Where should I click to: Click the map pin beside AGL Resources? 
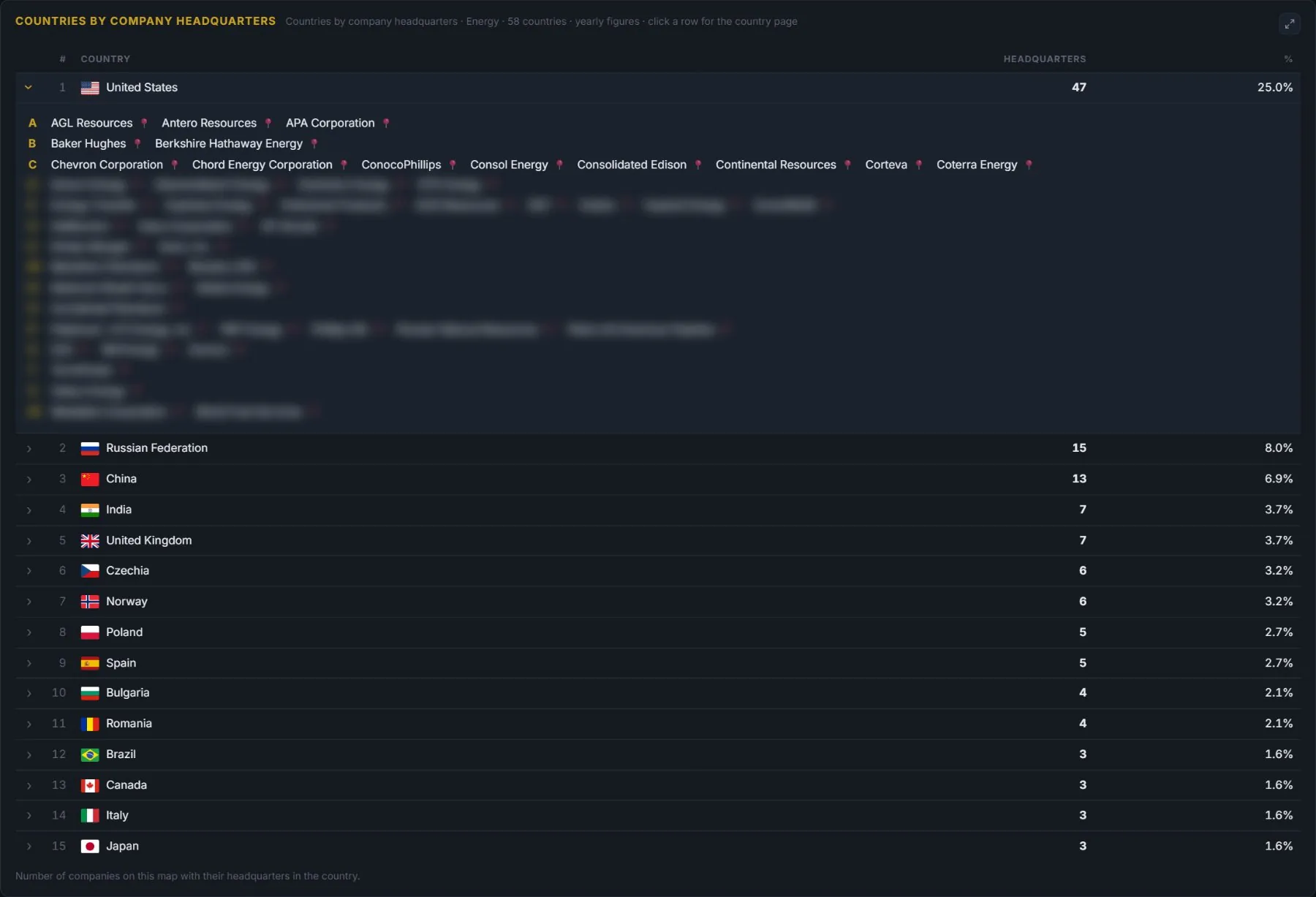coord(144,123)
